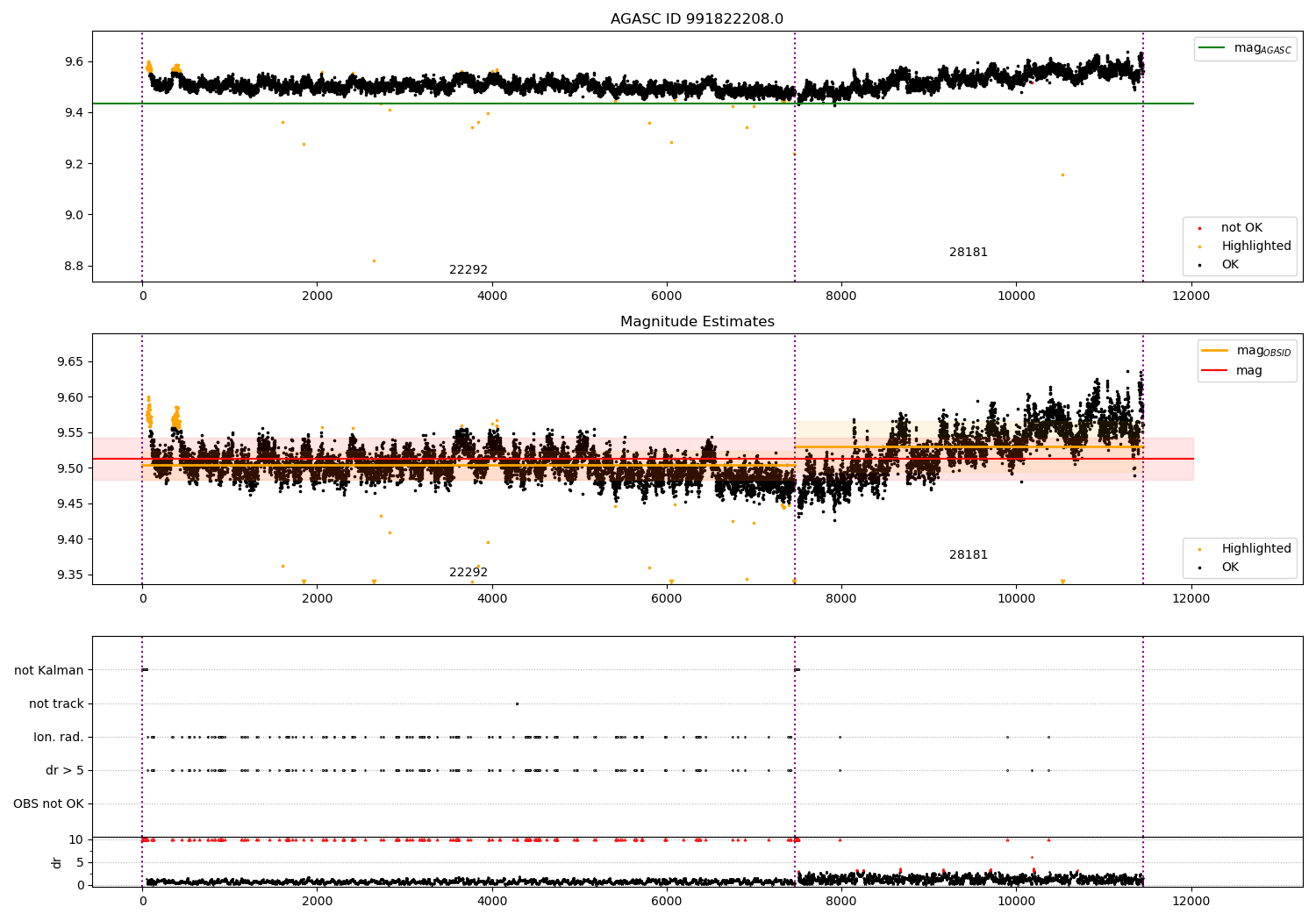
Task: Click the 'not Kalman' axis label
Action: (49, 671)
